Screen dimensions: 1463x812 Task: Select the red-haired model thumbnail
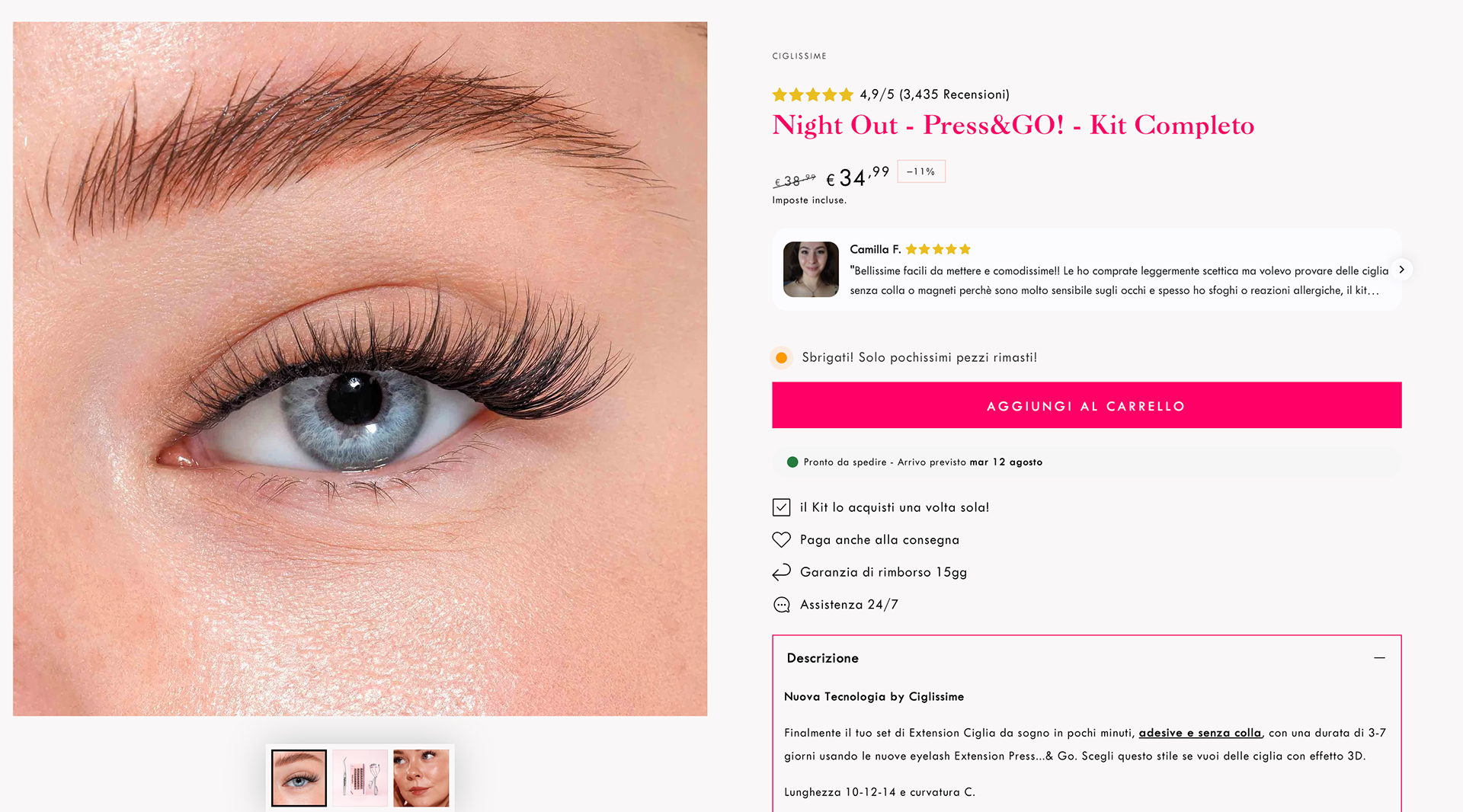(x=421, y=778)
